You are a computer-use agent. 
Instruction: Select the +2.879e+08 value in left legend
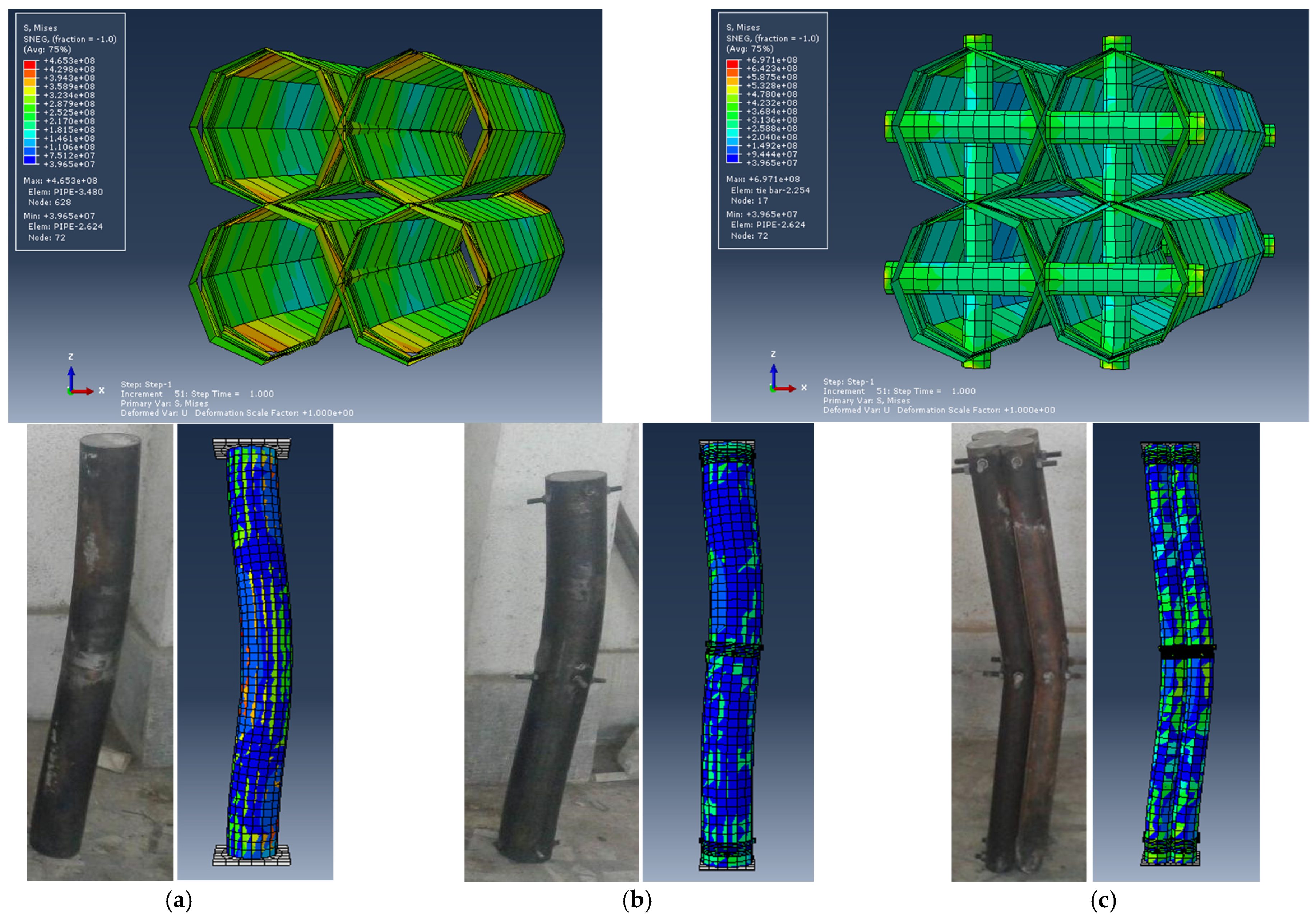pos(69,104)
